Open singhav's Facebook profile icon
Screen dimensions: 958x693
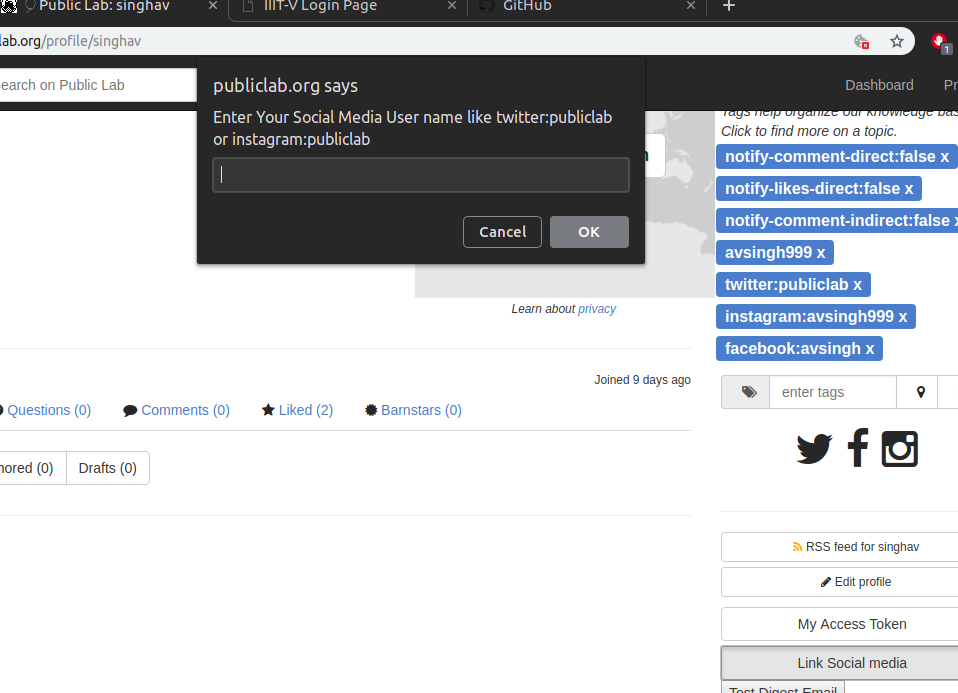tap(857, 448)
